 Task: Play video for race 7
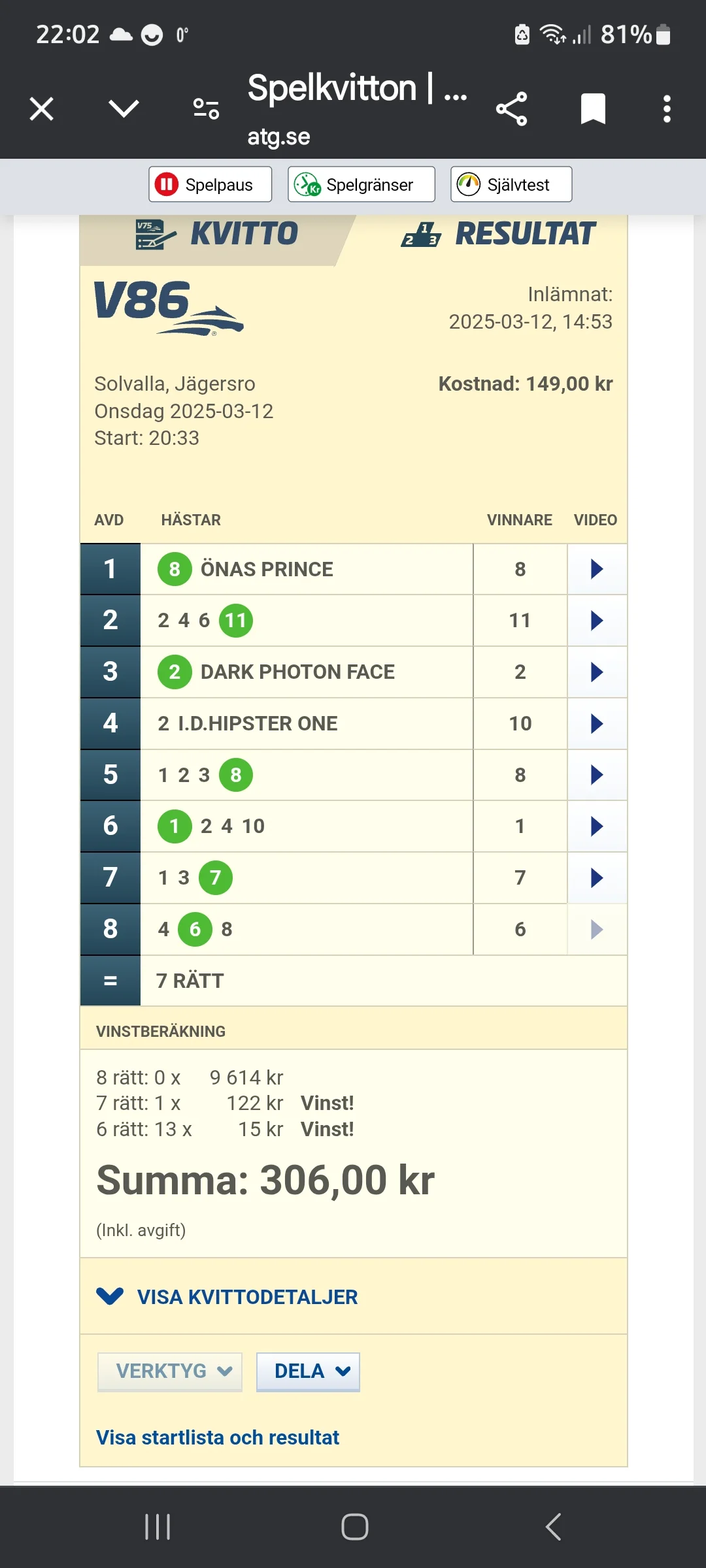[596, 877]
